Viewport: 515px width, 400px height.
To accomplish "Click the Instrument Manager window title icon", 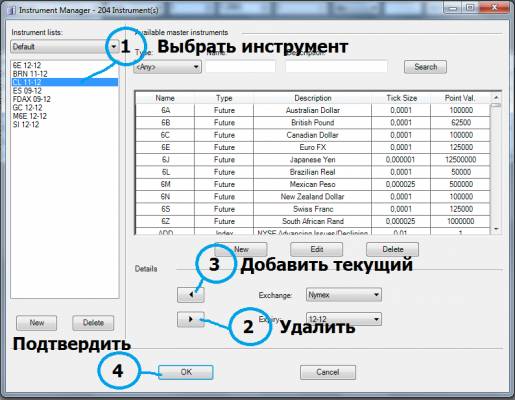I will pyautogui.click(x=12, y=10).
